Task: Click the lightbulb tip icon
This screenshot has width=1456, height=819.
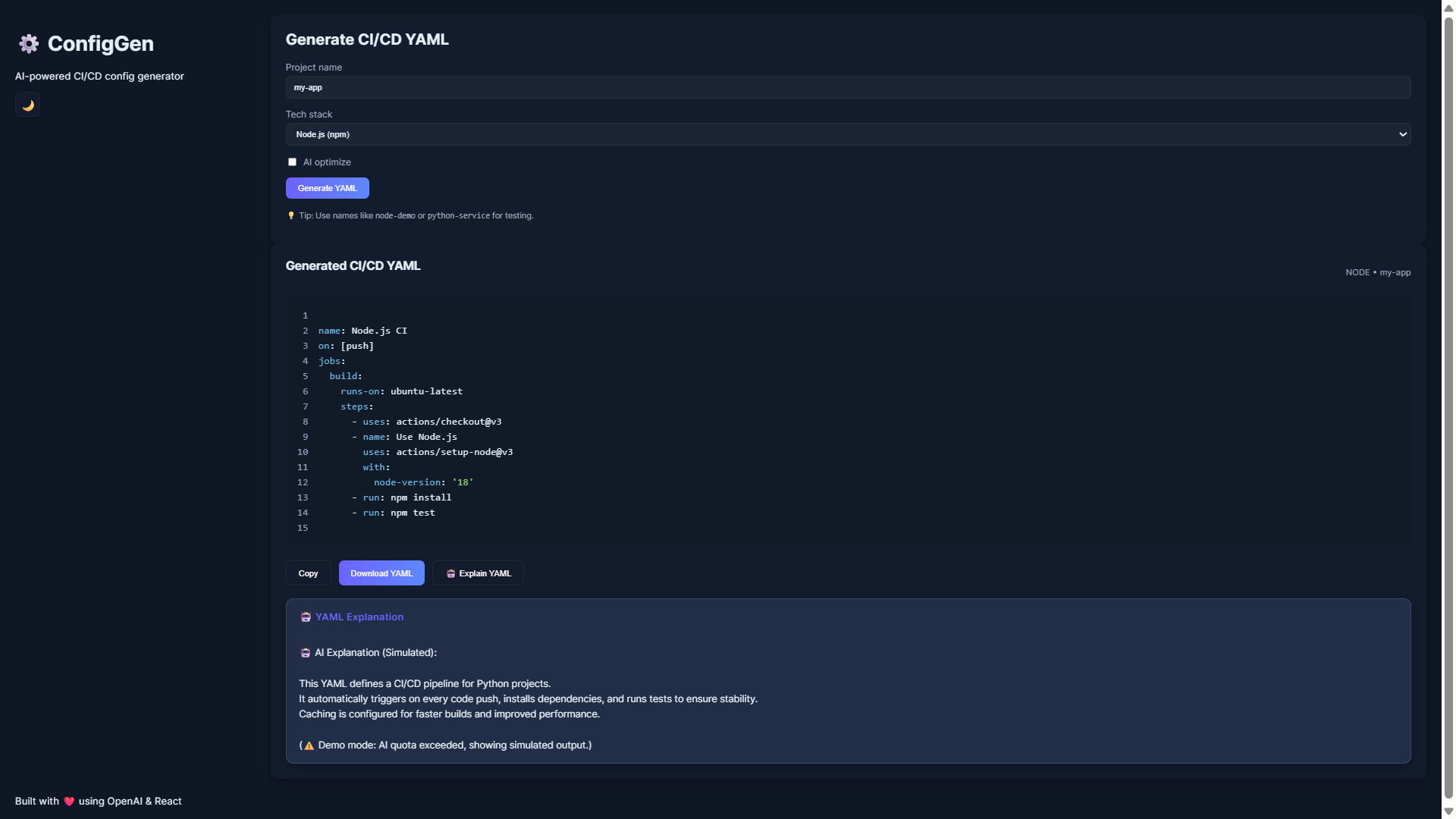Action: click(x=290, y=216)
